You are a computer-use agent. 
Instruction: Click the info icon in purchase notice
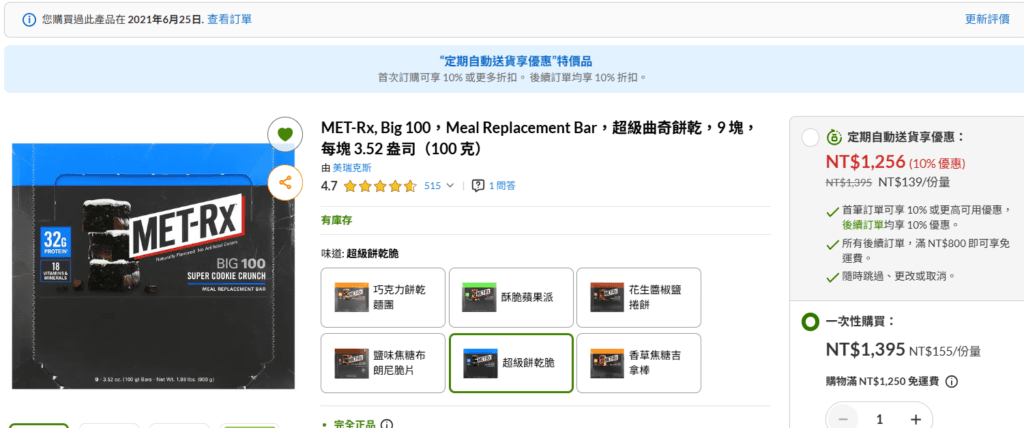pos(29,19)
